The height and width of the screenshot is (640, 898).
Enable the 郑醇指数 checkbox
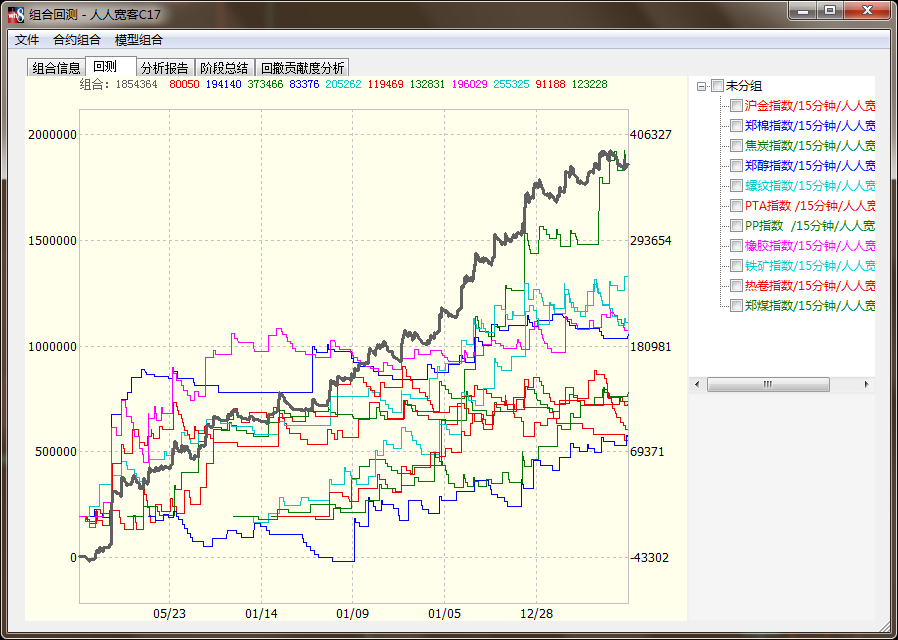click(736, 165)
